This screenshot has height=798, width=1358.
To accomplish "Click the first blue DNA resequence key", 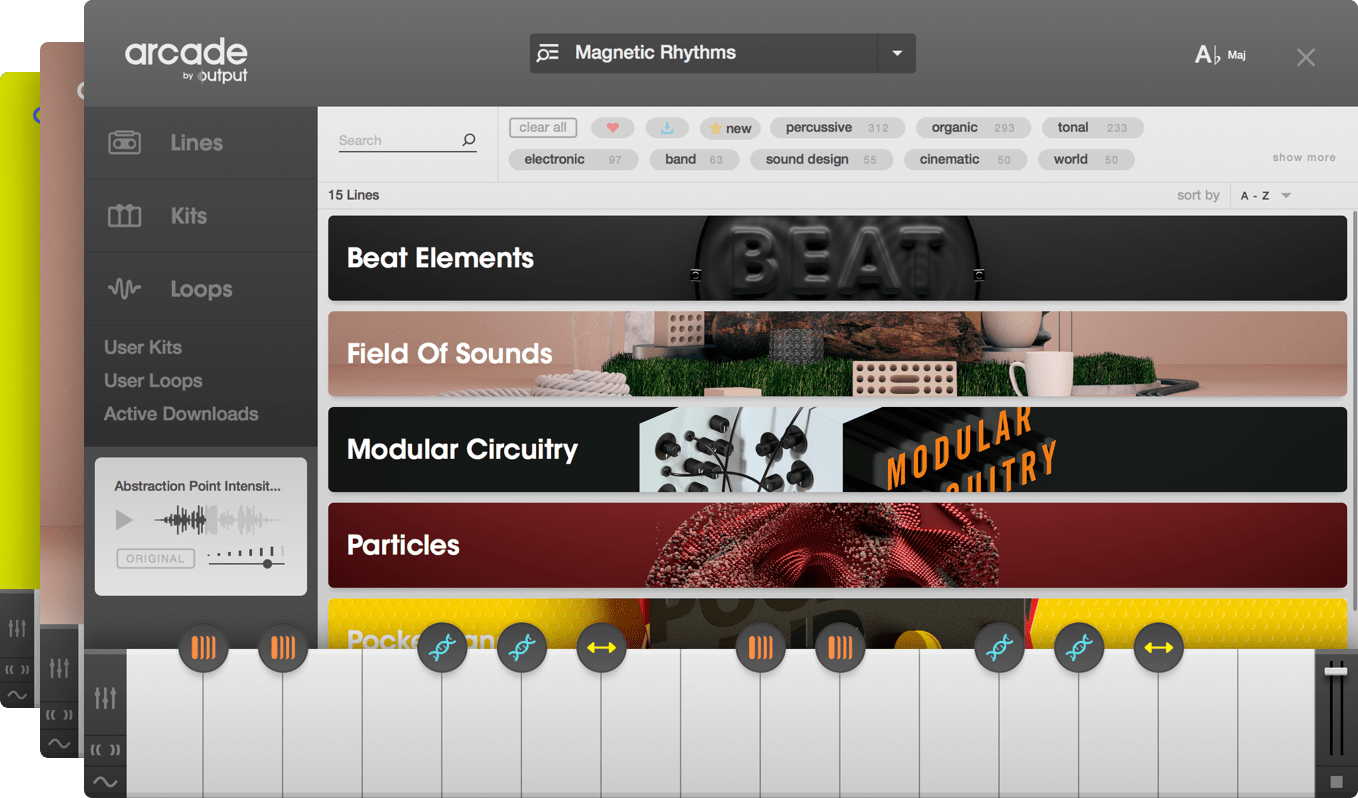I will tap(442, 648).
